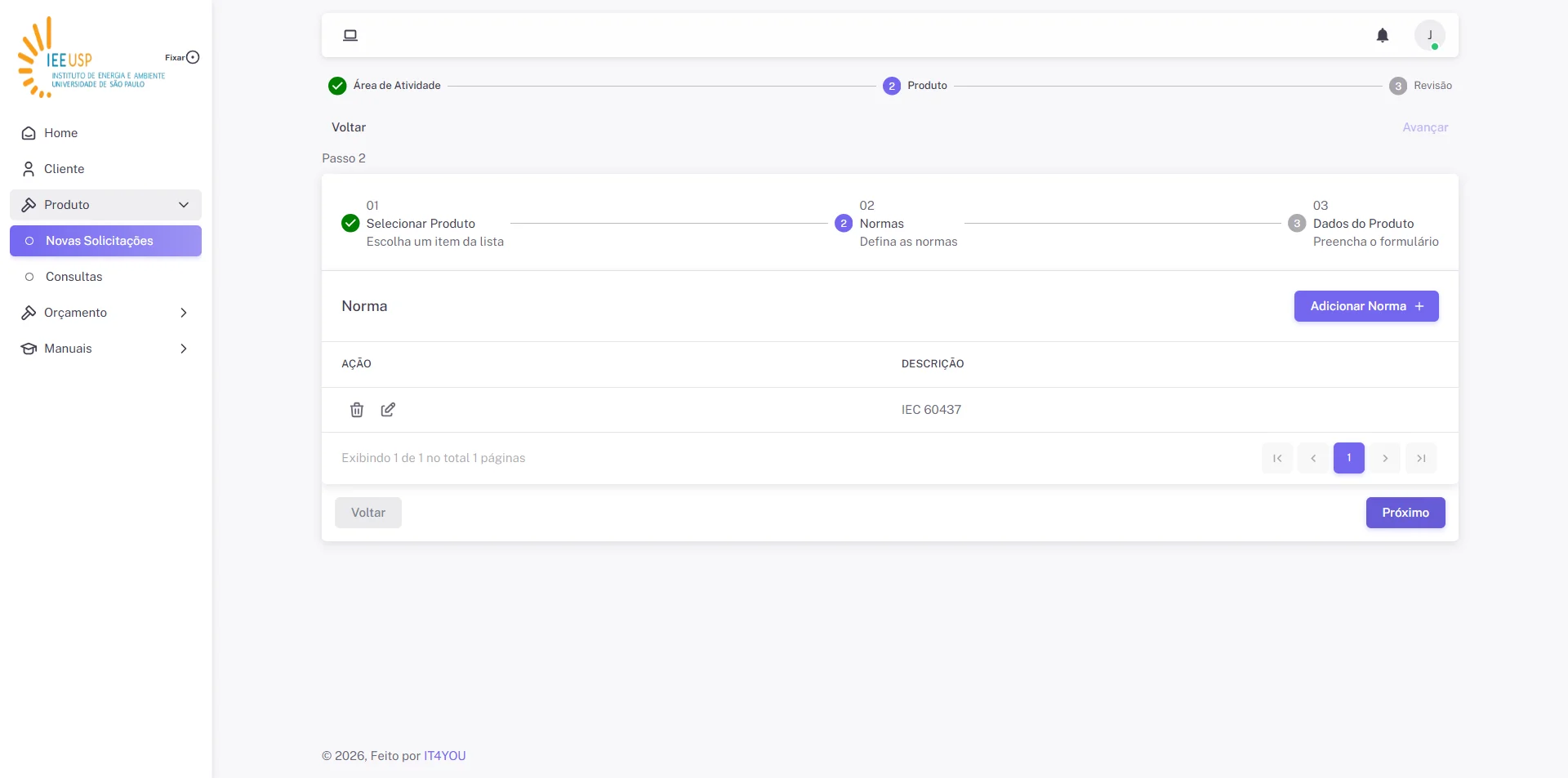This screenshot has width=1568, height=778.
Task: Go to previous page
Action: coord(1313,458)
